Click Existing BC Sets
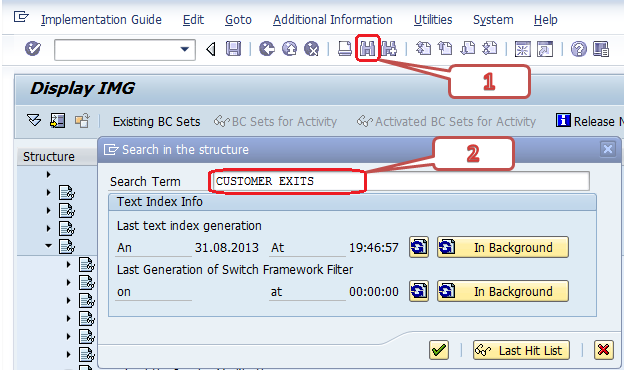 point(156,121)
